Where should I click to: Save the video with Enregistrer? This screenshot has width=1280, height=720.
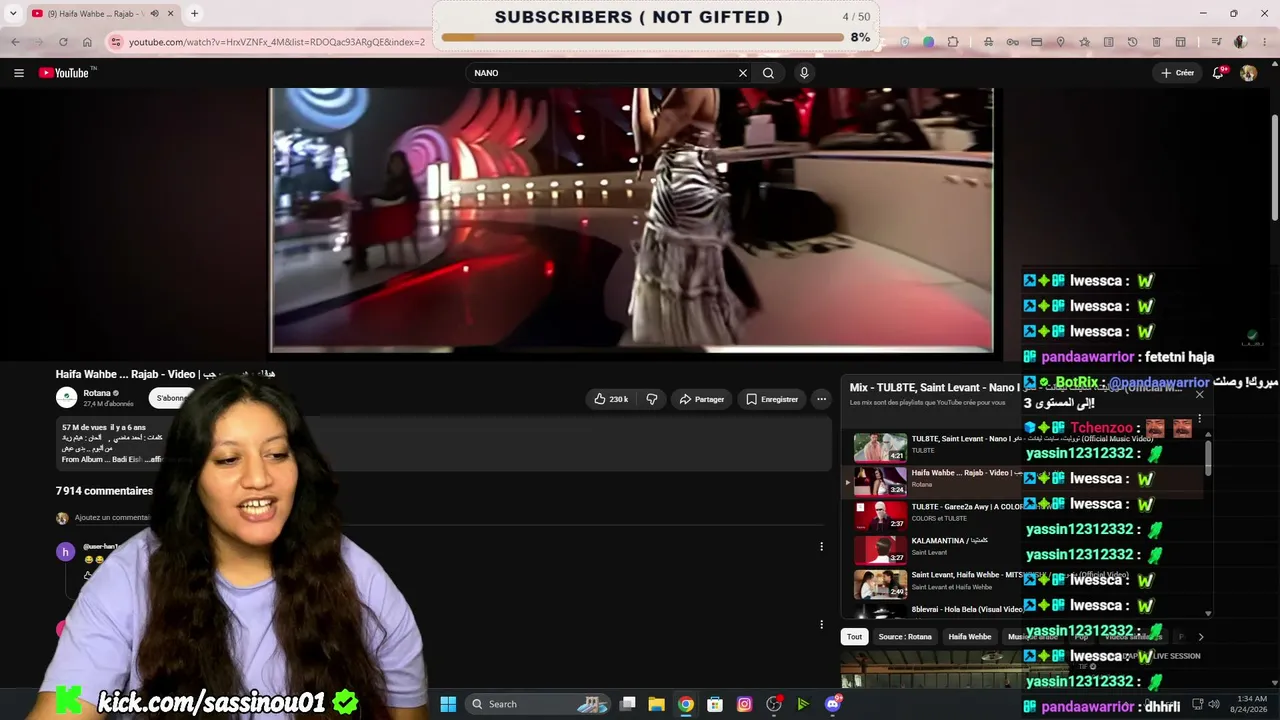(771, 399)
